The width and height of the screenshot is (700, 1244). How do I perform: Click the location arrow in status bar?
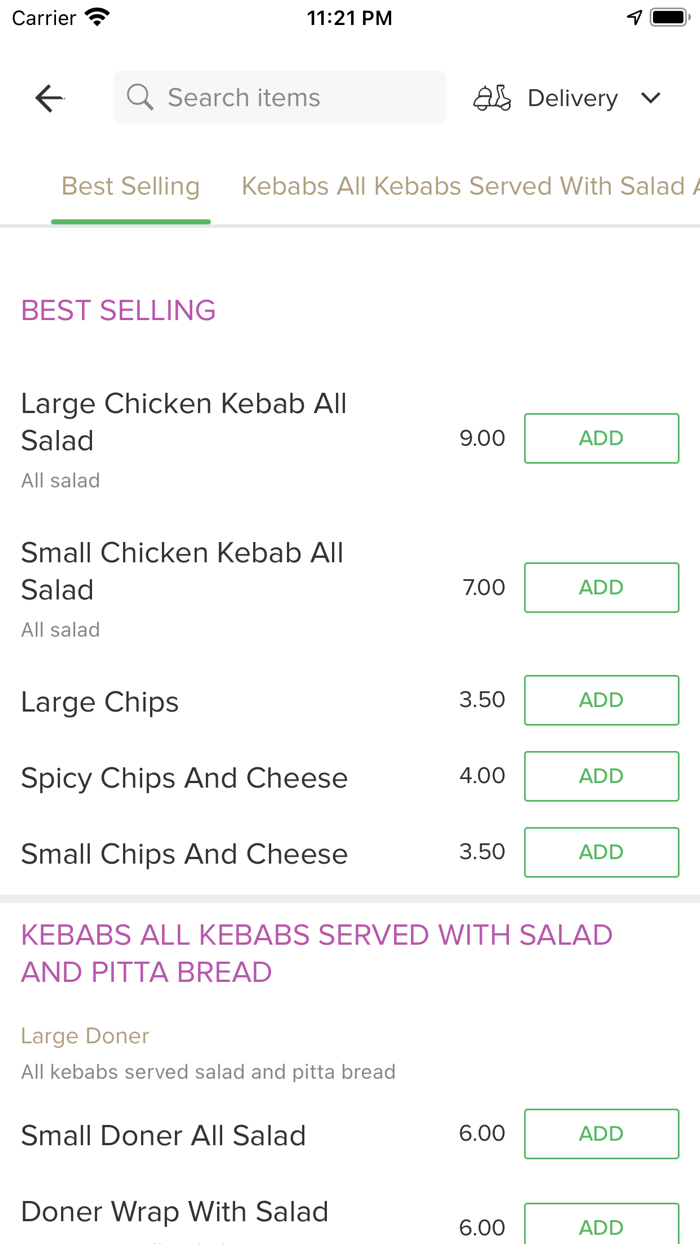coord(634,16)
